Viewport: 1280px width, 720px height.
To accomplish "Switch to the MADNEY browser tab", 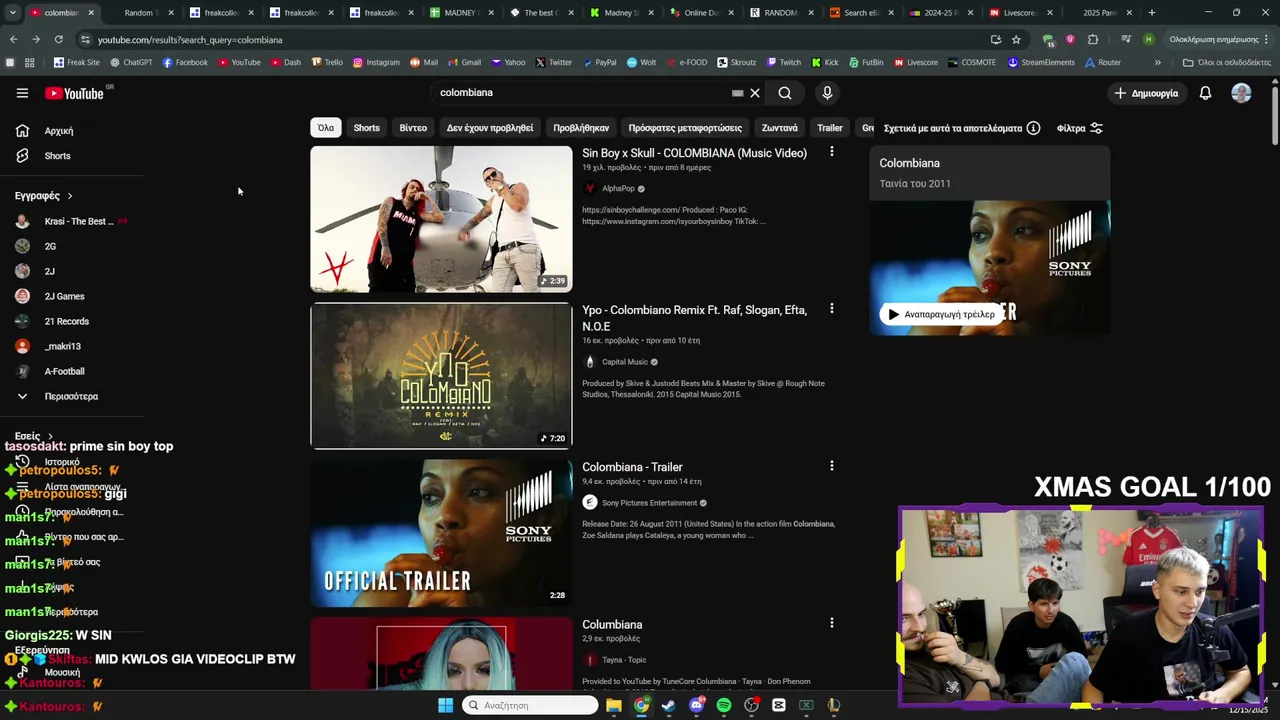I will click(459, 13).
